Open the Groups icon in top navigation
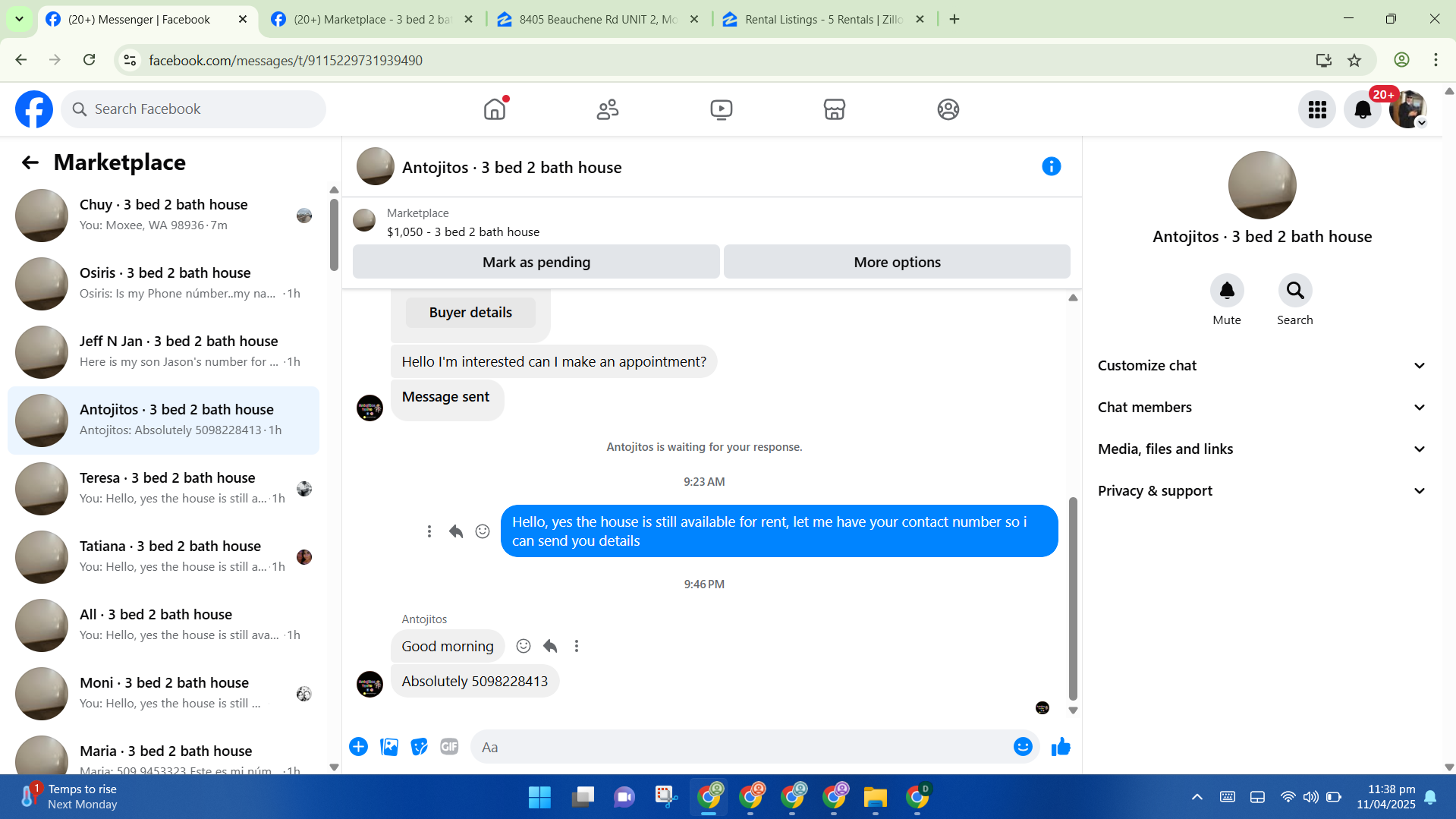 948,109
